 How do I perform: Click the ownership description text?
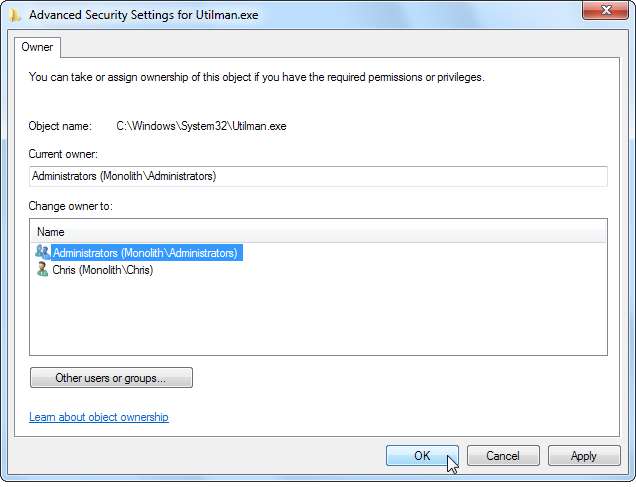tap(256, 77)
